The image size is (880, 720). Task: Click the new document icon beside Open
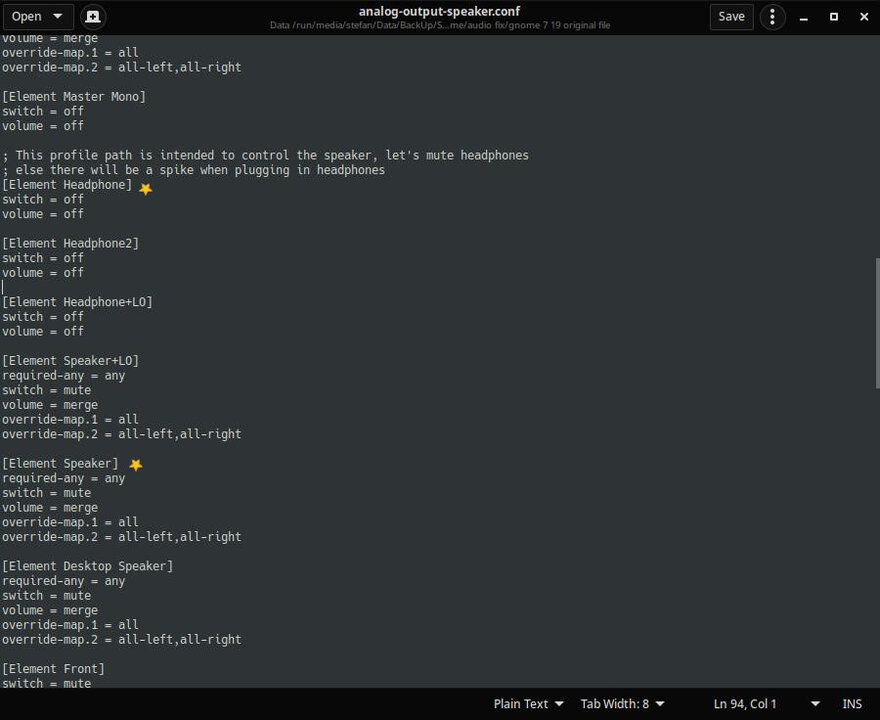pyautogui.click(x=93, y=17)
